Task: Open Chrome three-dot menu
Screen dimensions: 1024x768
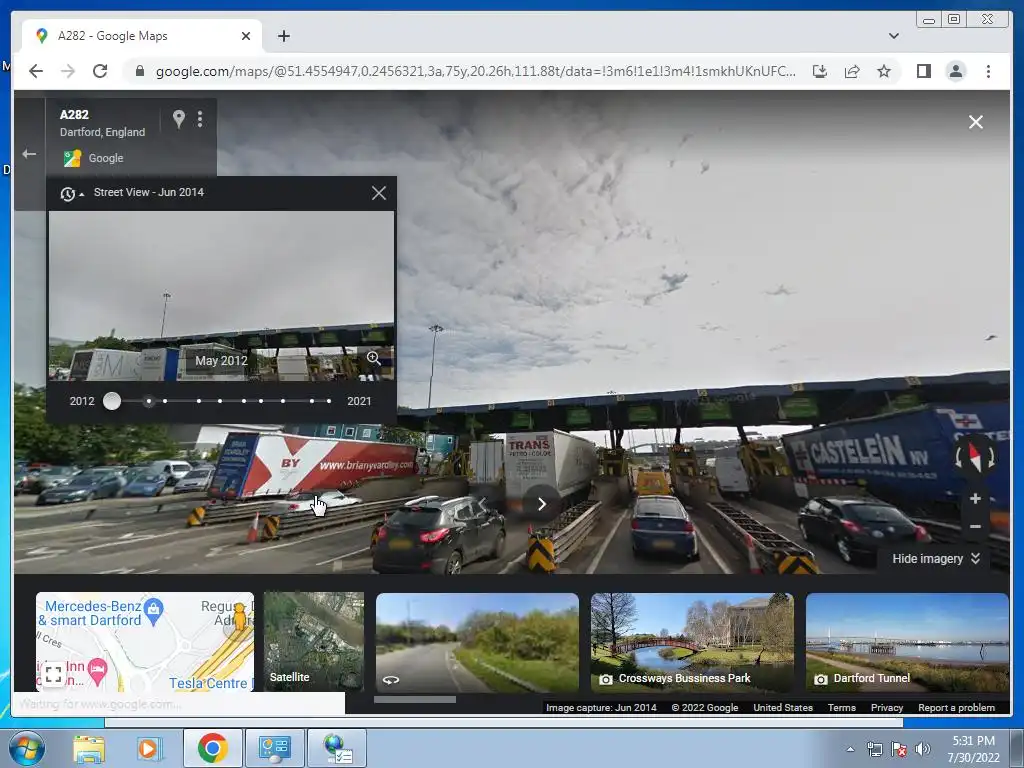Action: pos(988,71)
